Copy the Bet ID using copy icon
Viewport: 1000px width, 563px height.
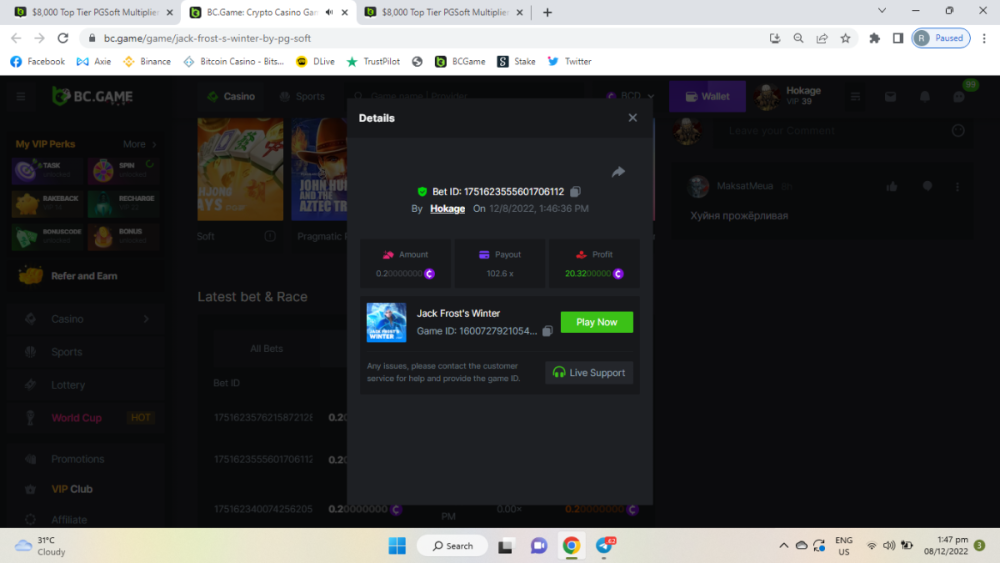pos(575,191)
